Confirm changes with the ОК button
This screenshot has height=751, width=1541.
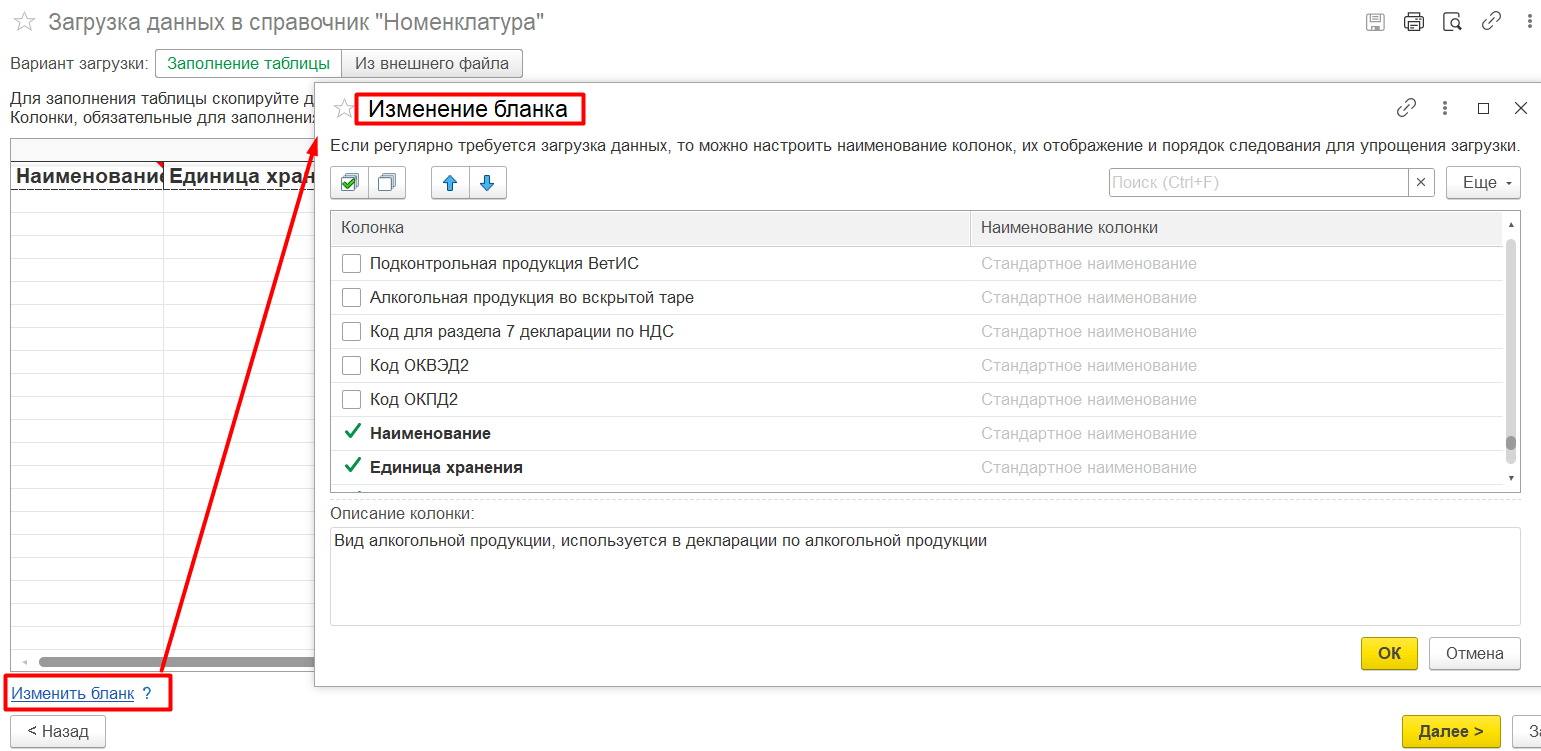coord(1389,653)
